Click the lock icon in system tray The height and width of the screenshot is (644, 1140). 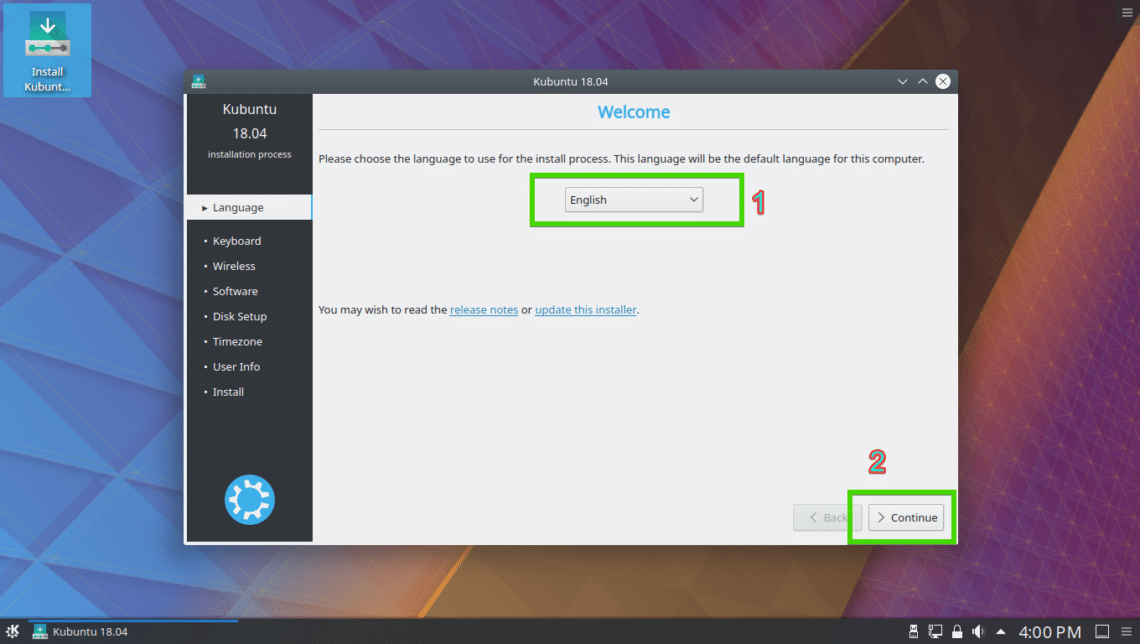click(957, 632)
